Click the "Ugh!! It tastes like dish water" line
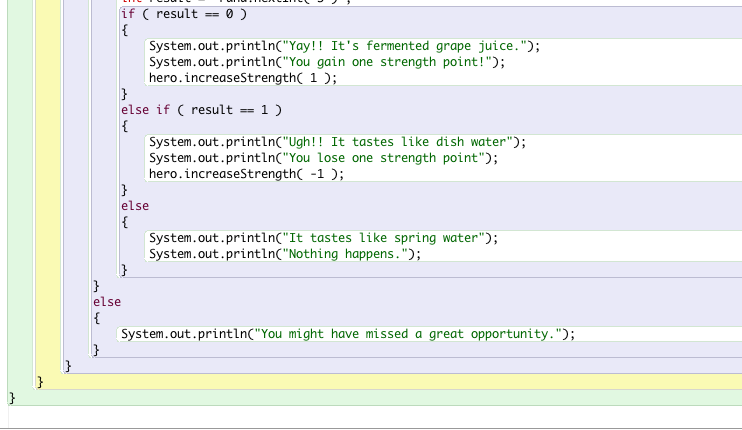 coord(337,142)
